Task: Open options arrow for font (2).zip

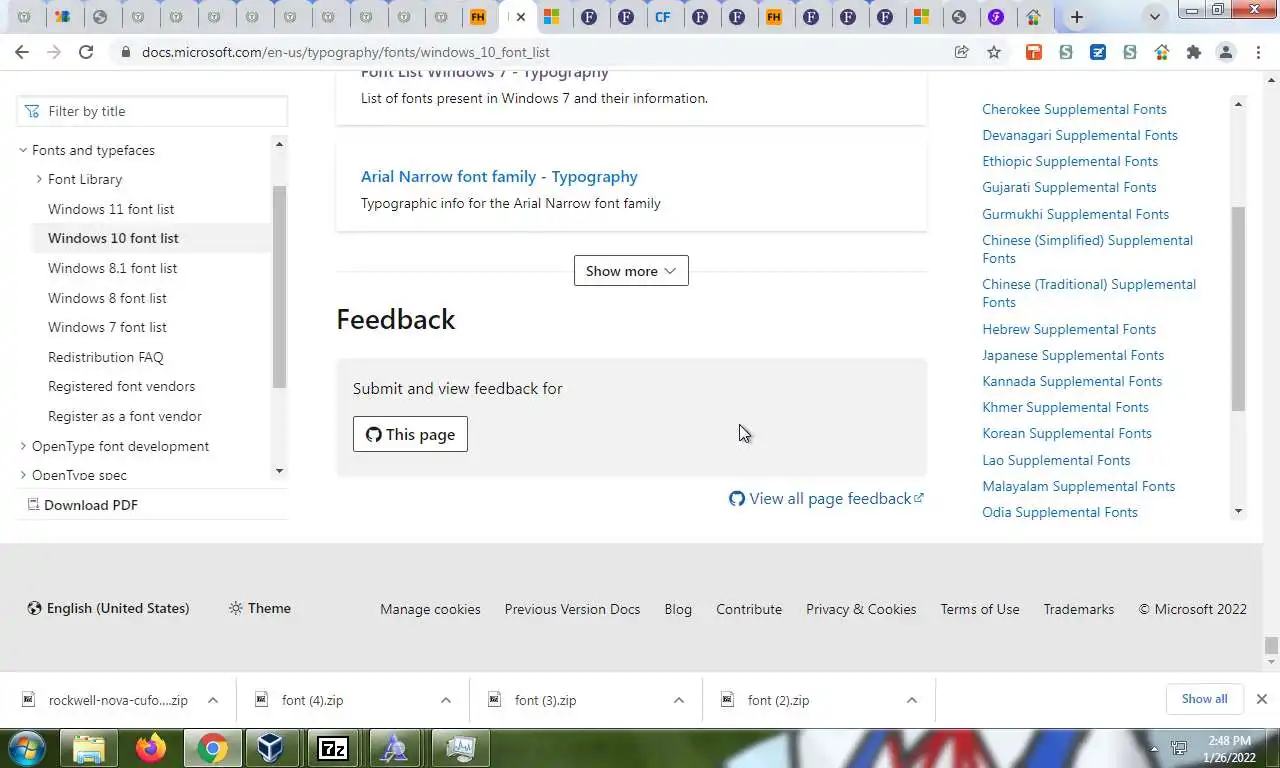Action: click(x=912, y=700)
